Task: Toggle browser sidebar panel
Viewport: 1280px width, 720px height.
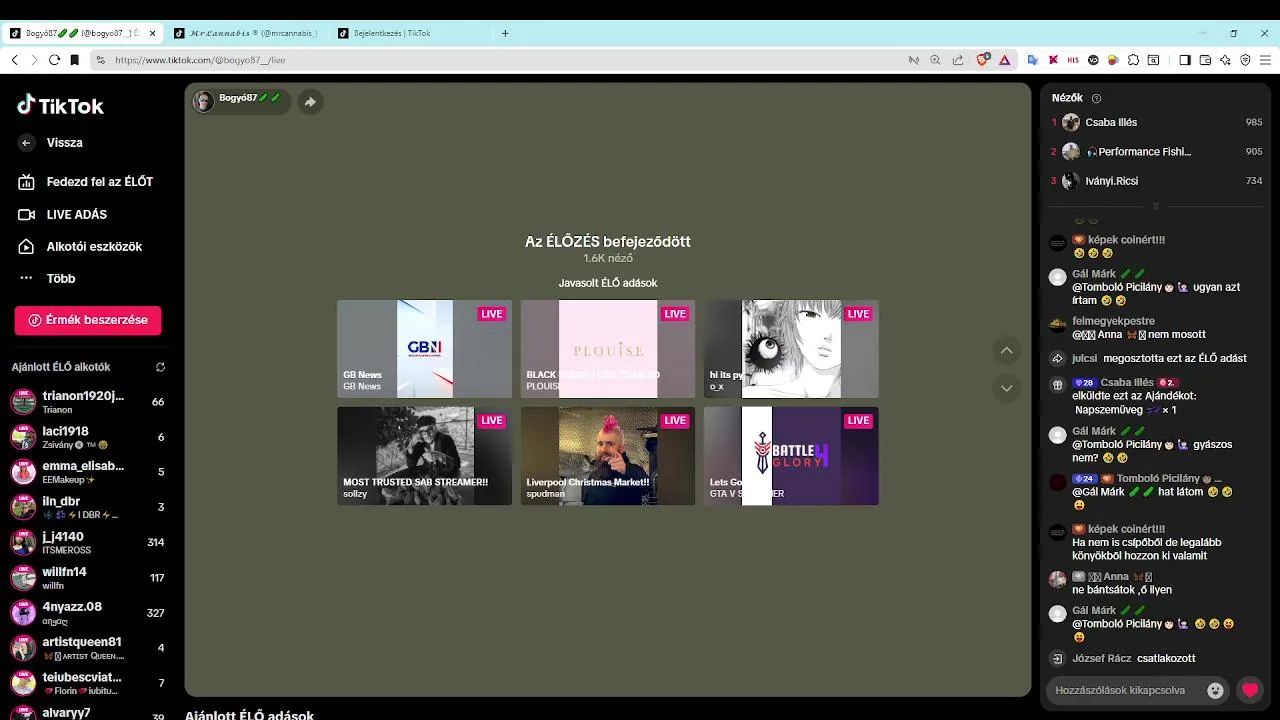Action: 1185,60
